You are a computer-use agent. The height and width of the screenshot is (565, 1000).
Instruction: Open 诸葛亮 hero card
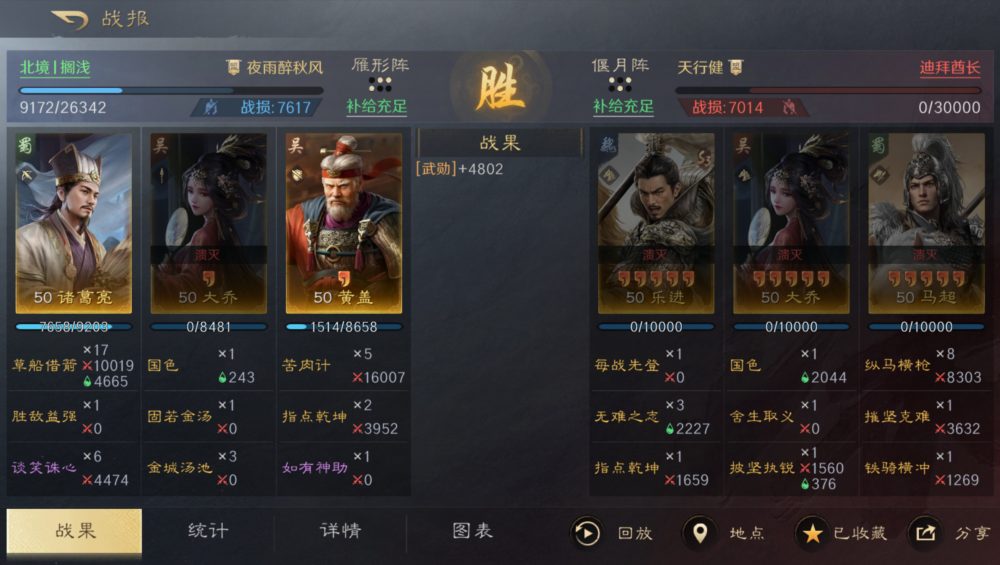pyautogui.click(x=74, y=223)
